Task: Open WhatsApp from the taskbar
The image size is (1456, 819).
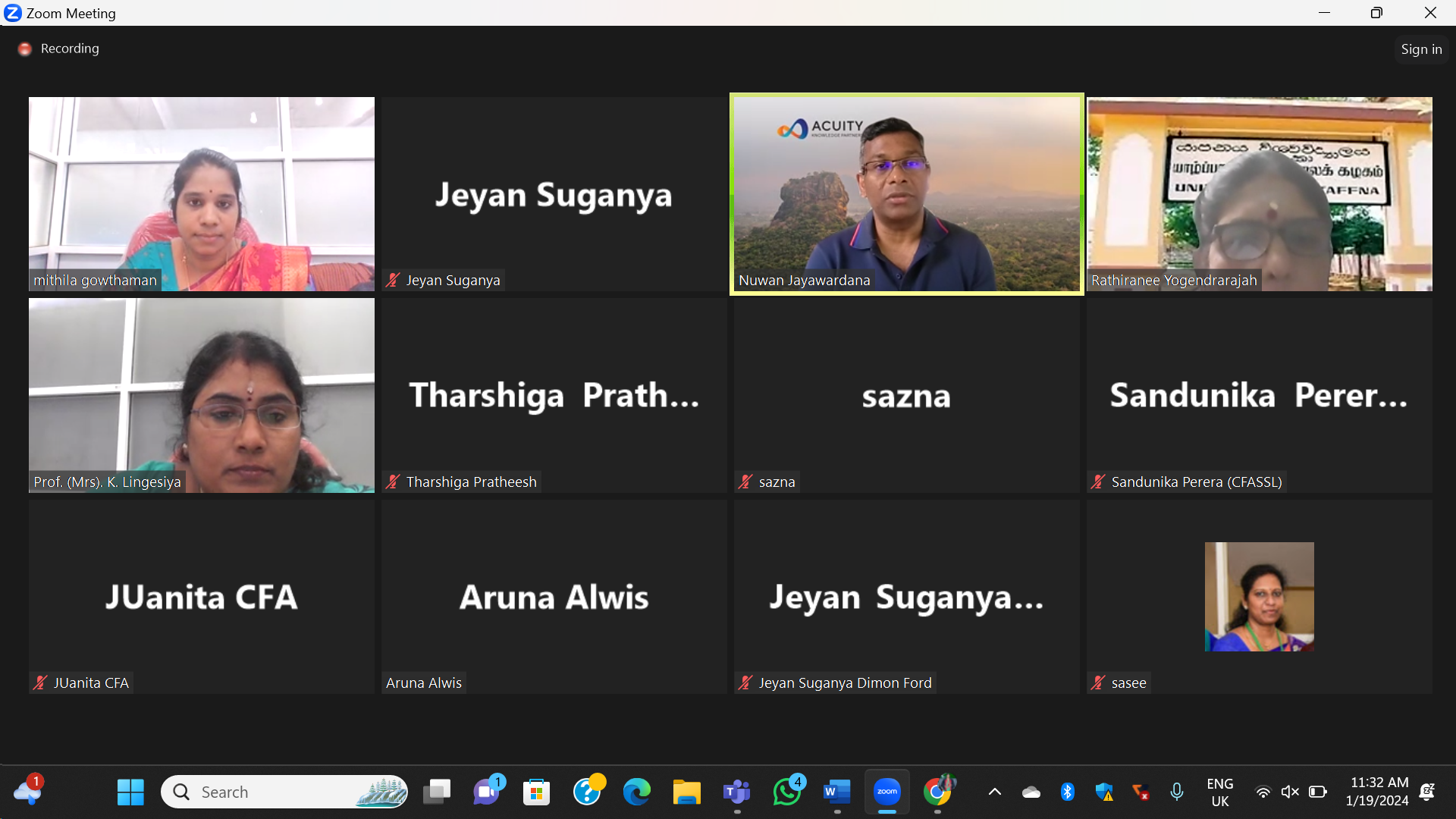Action: pyautogui.click(x=786, y=792)
